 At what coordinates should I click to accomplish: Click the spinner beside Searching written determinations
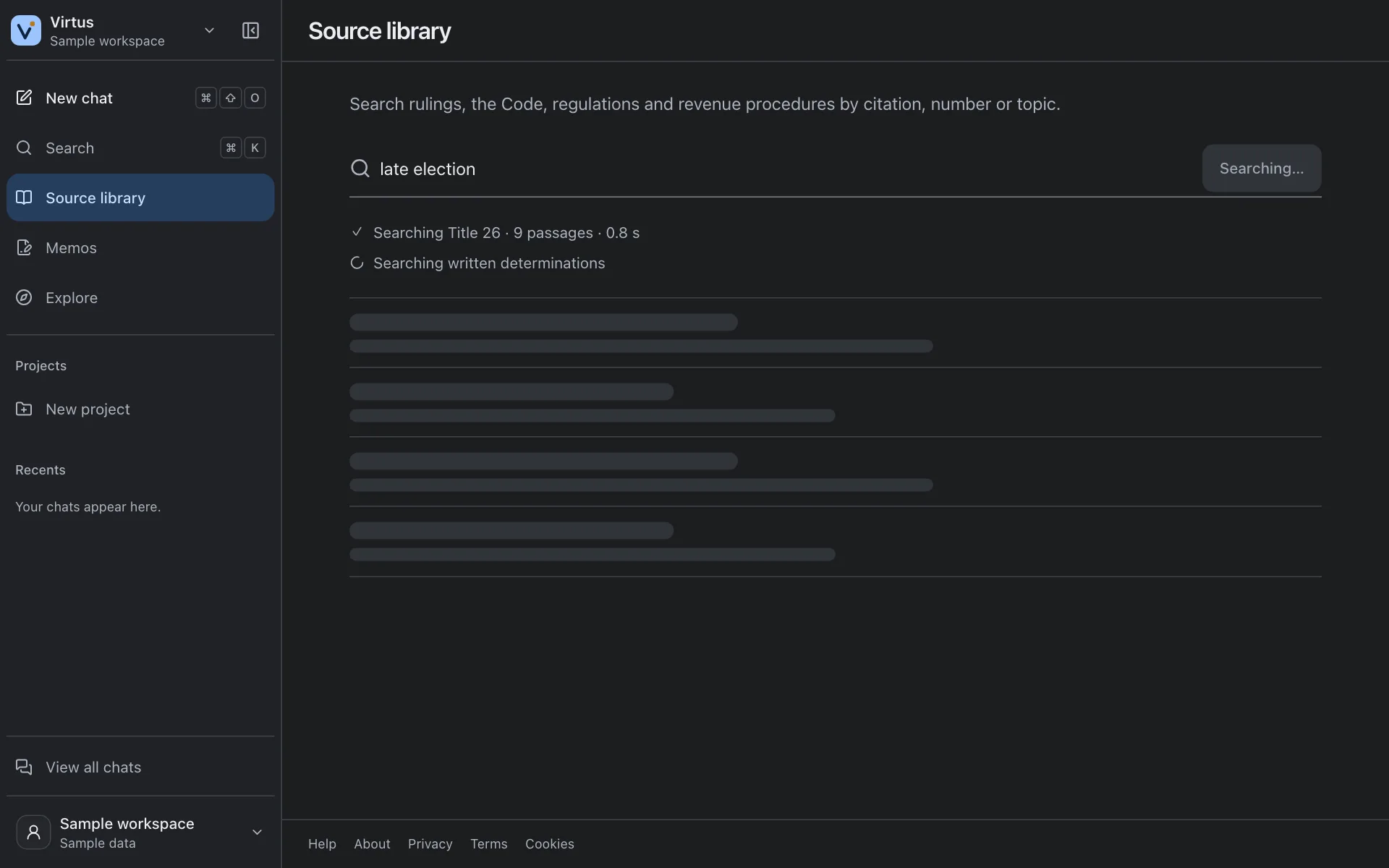(x=357, y=263)
